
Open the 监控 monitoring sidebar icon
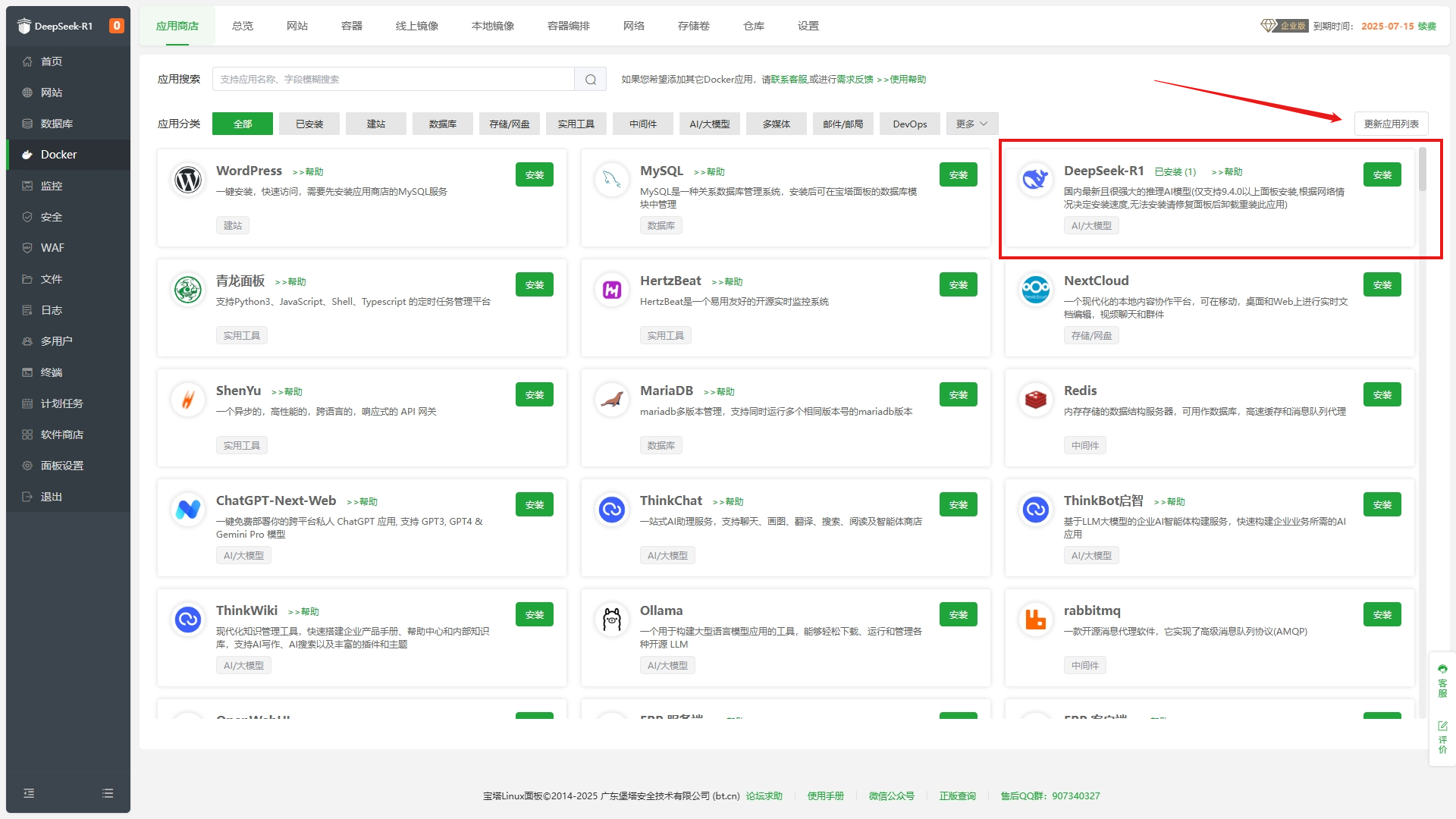pyautogui.click(x=27, y=186)
